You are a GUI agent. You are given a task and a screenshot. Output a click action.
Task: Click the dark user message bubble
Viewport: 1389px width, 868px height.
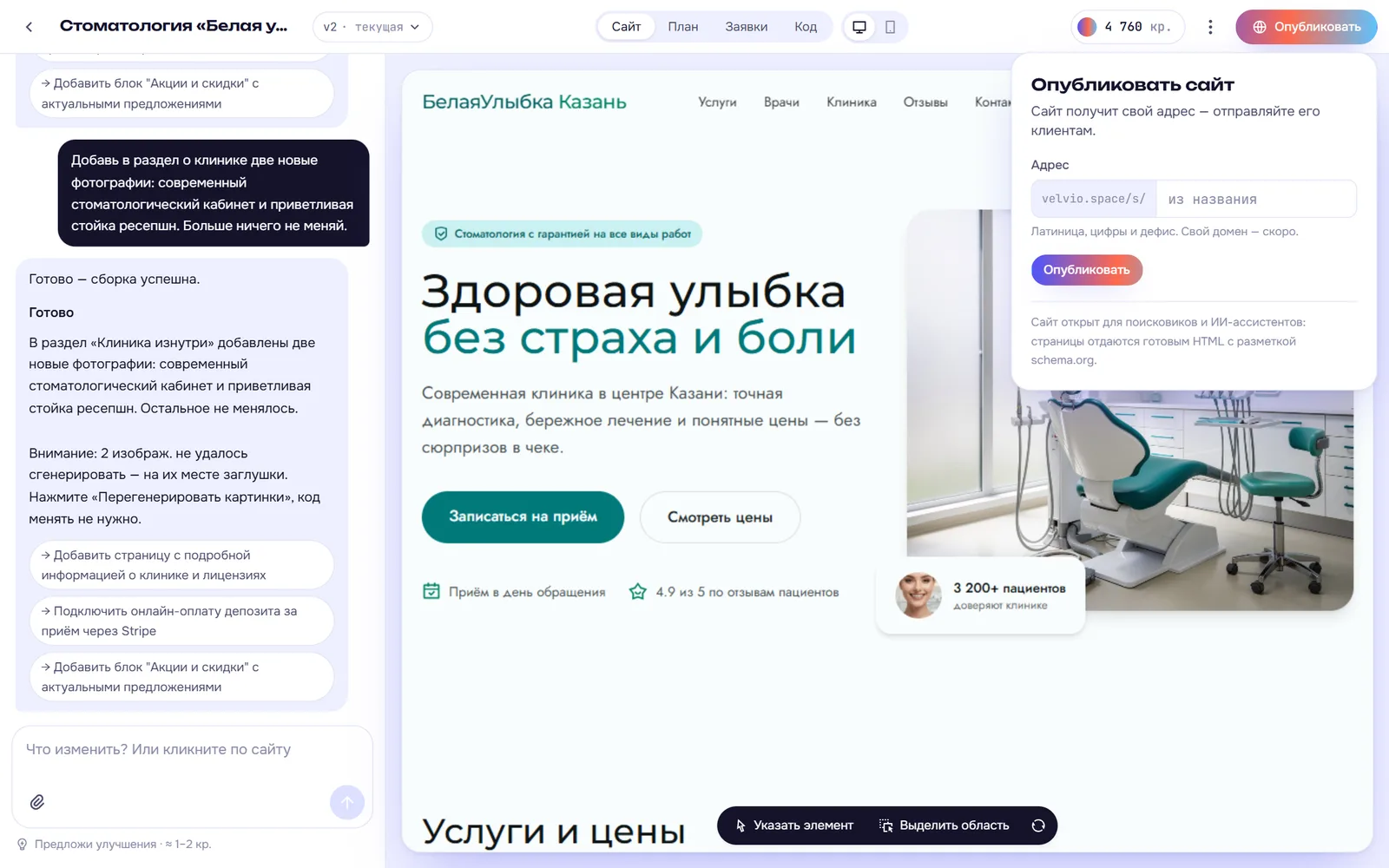coord(214,193)
